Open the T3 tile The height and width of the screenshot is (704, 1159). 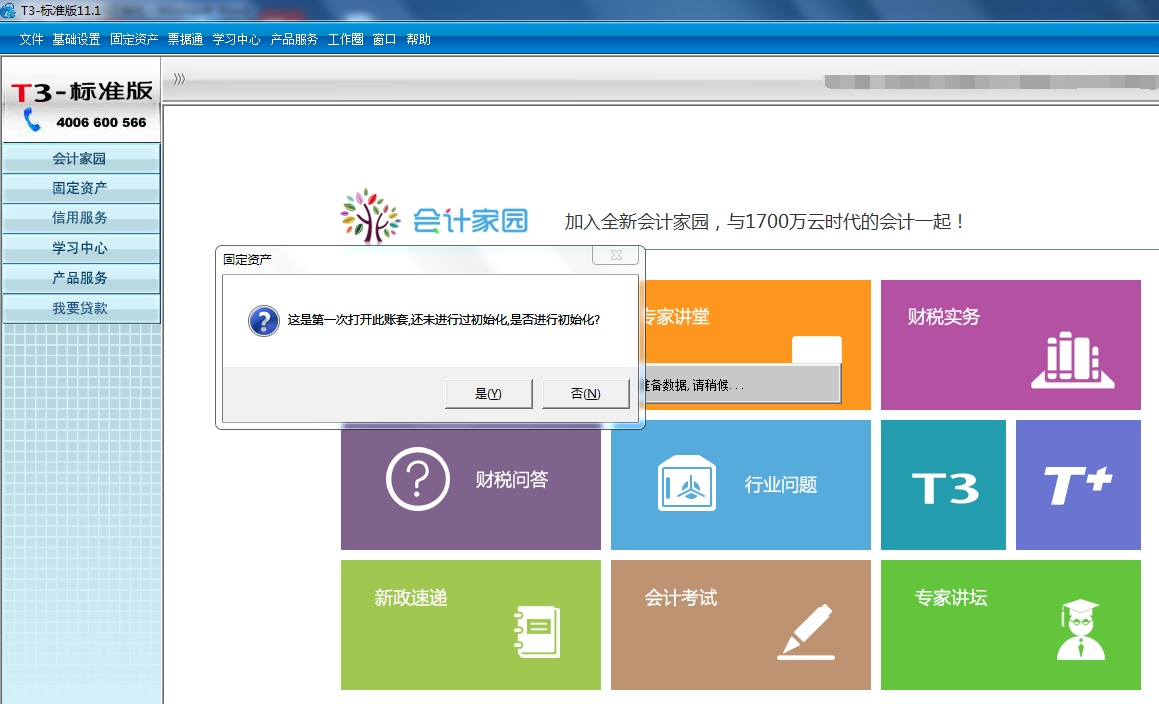[943, 485]
